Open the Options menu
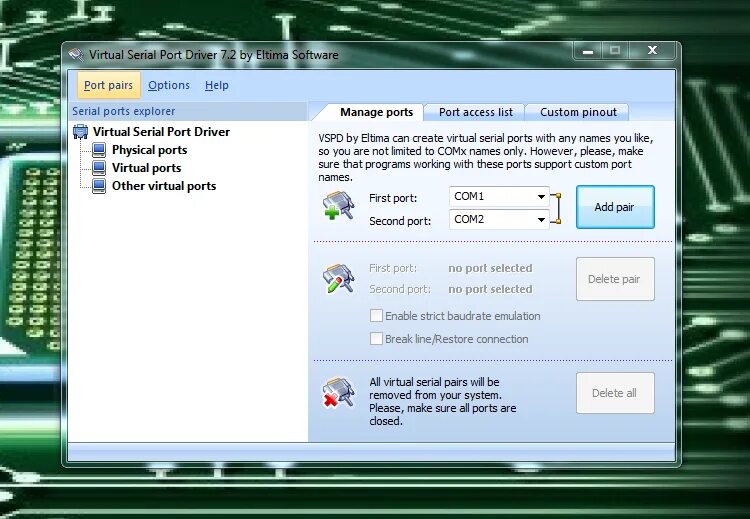Screen dimensions: 750x519 [x=169, y=85]
